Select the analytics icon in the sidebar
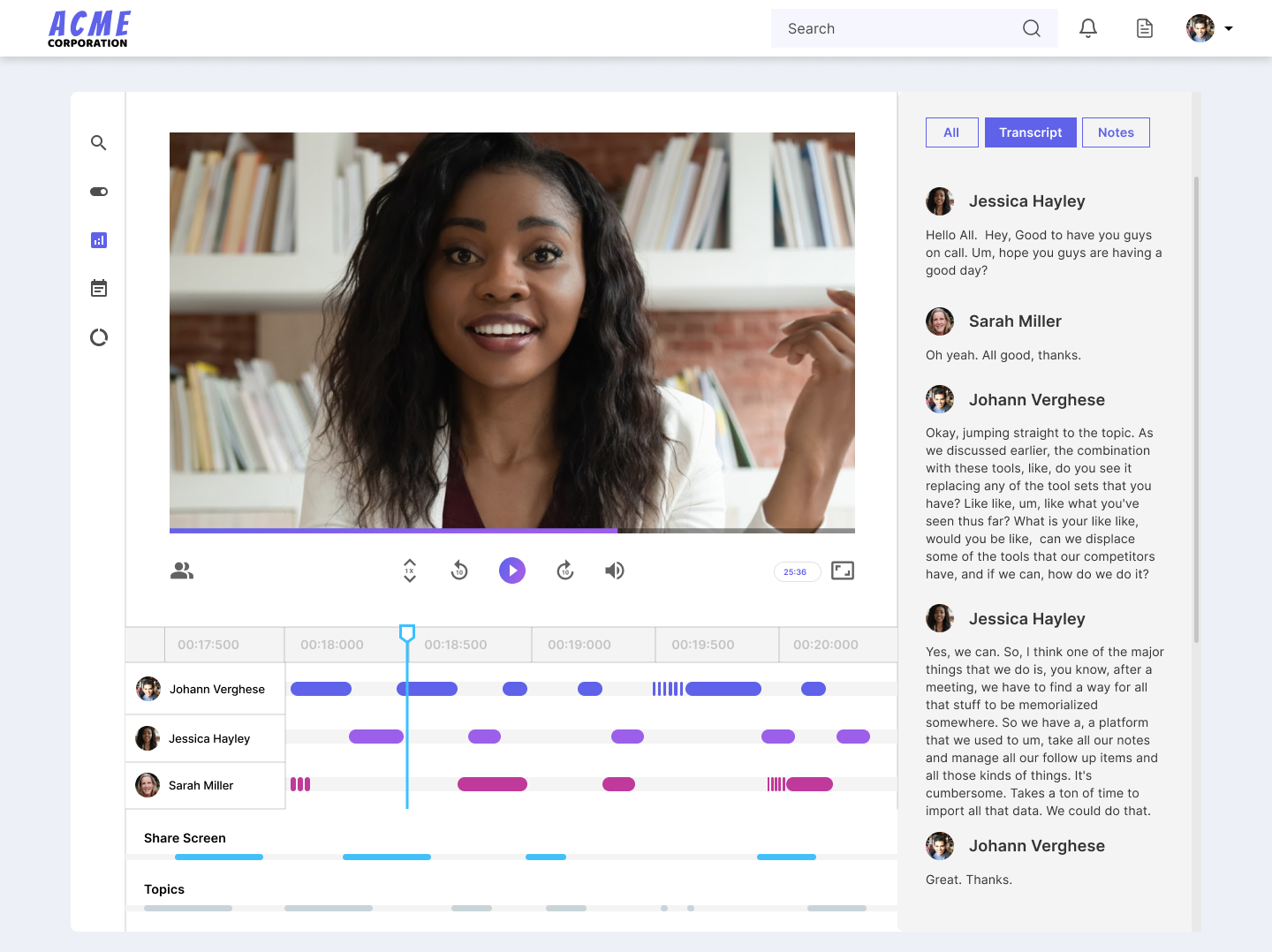 pos(98,239)
